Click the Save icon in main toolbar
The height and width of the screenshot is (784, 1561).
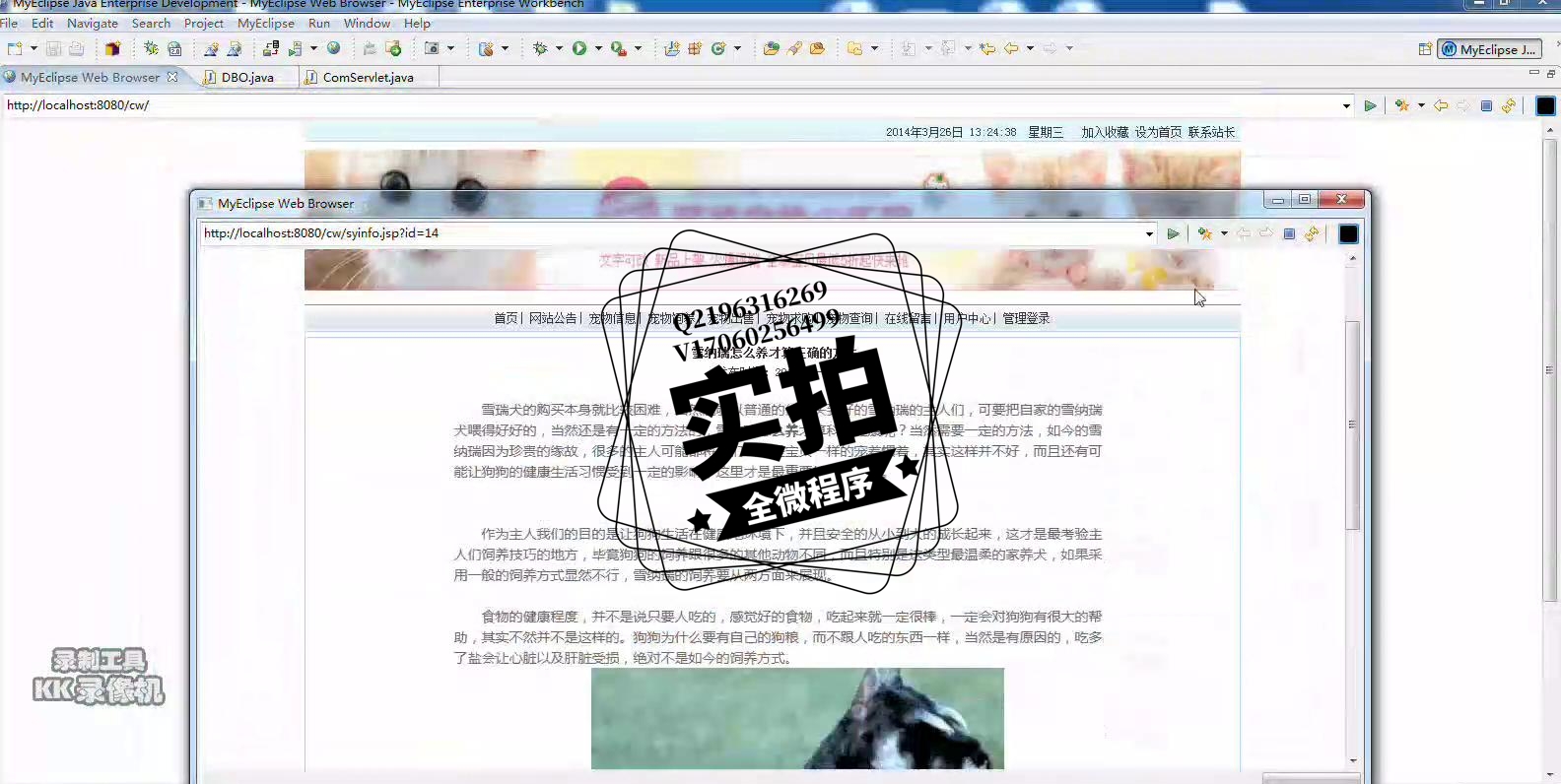pos(53,48)
